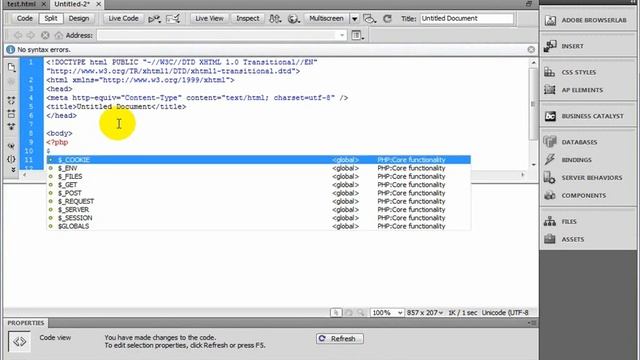The width and height of the screenshot is (640, 360).
Task: Open Visual Aids eye icon
Action: (x=369, y=19)
